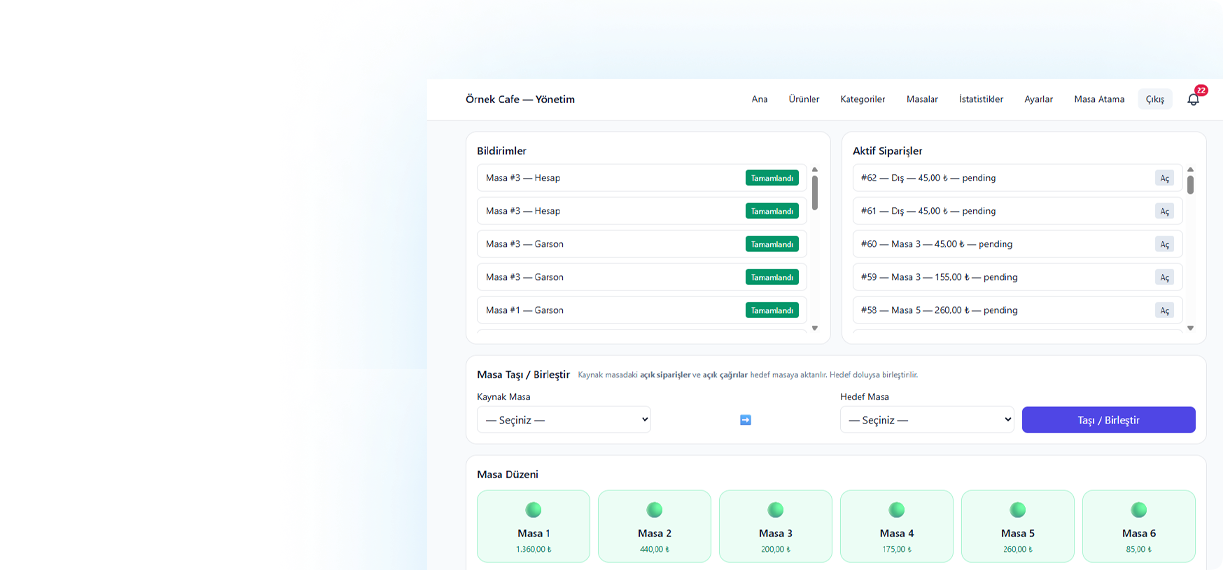This screenshot has width=1223, height=570.
Task: Click Tamamlandı on first Masa #3 Hesap
Action: click(772, 178)
